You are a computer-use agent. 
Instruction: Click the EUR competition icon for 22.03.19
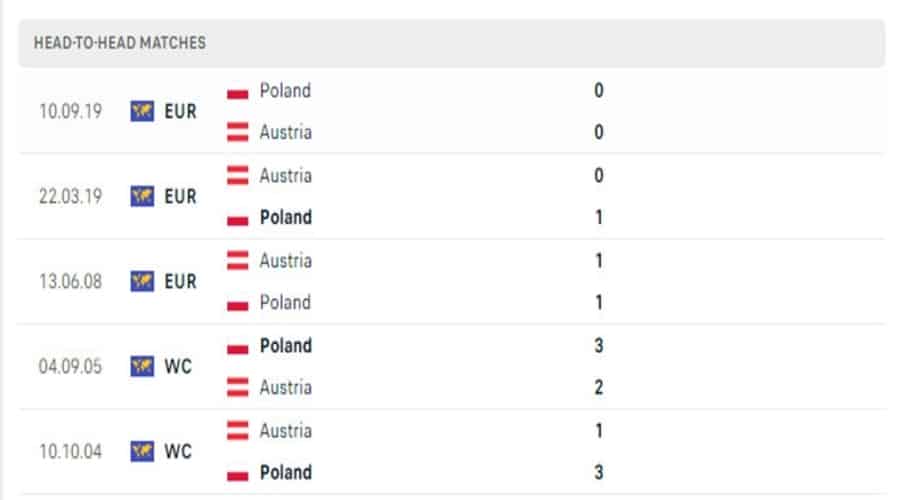click(x=142, y=197)
